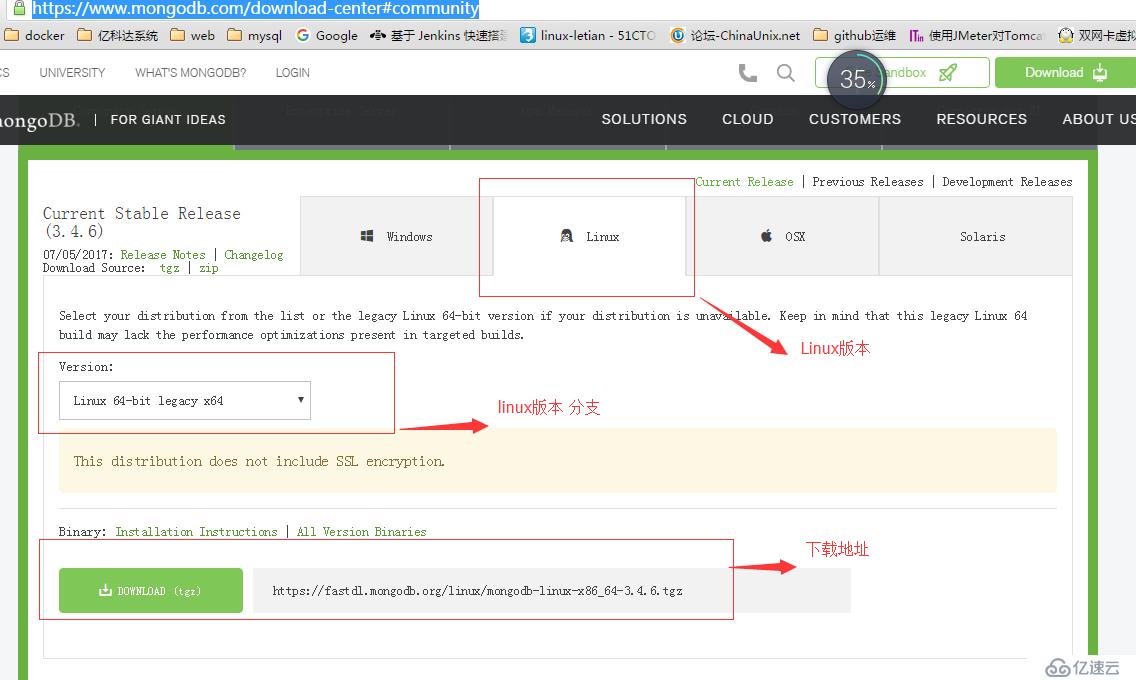Open the docker bookmark folder
Screen dimensions: 1136x680
pos(35,35)
